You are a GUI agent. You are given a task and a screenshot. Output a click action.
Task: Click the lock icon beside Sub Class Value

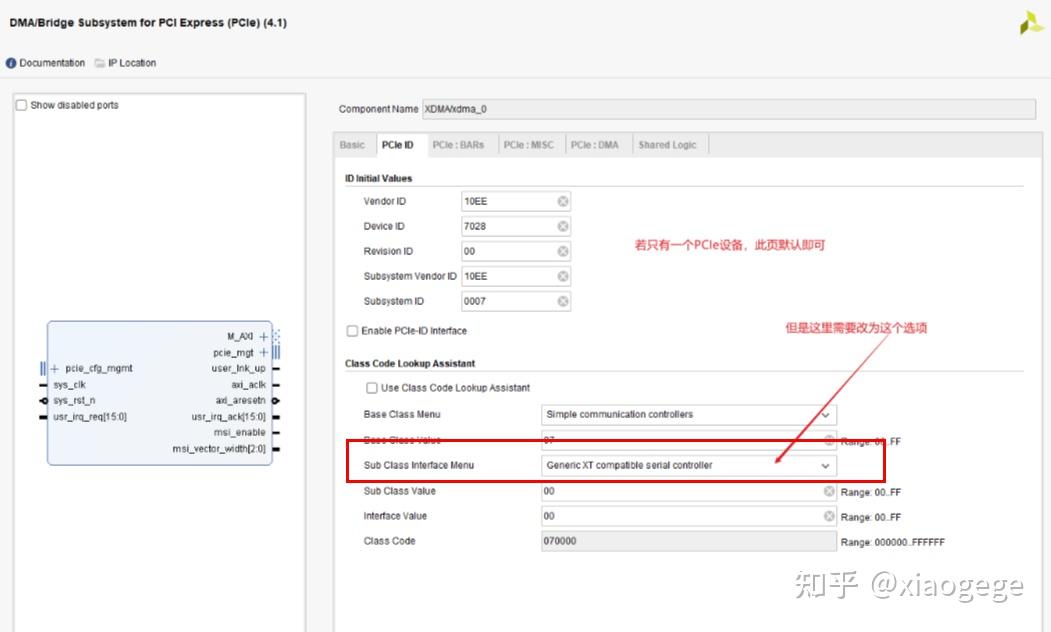click(828, 491)
